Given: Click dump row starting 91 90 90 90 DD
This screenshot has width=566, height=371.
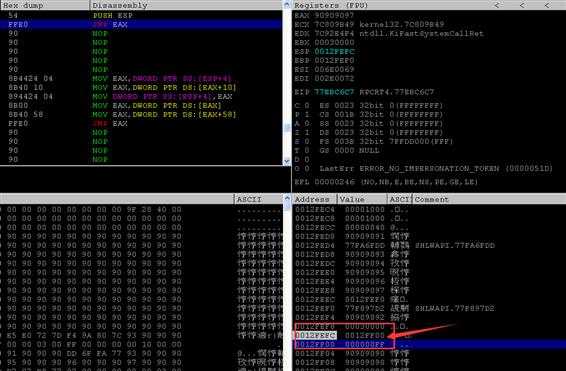Looking at the screenshot, I should click(x=141, y=354).
